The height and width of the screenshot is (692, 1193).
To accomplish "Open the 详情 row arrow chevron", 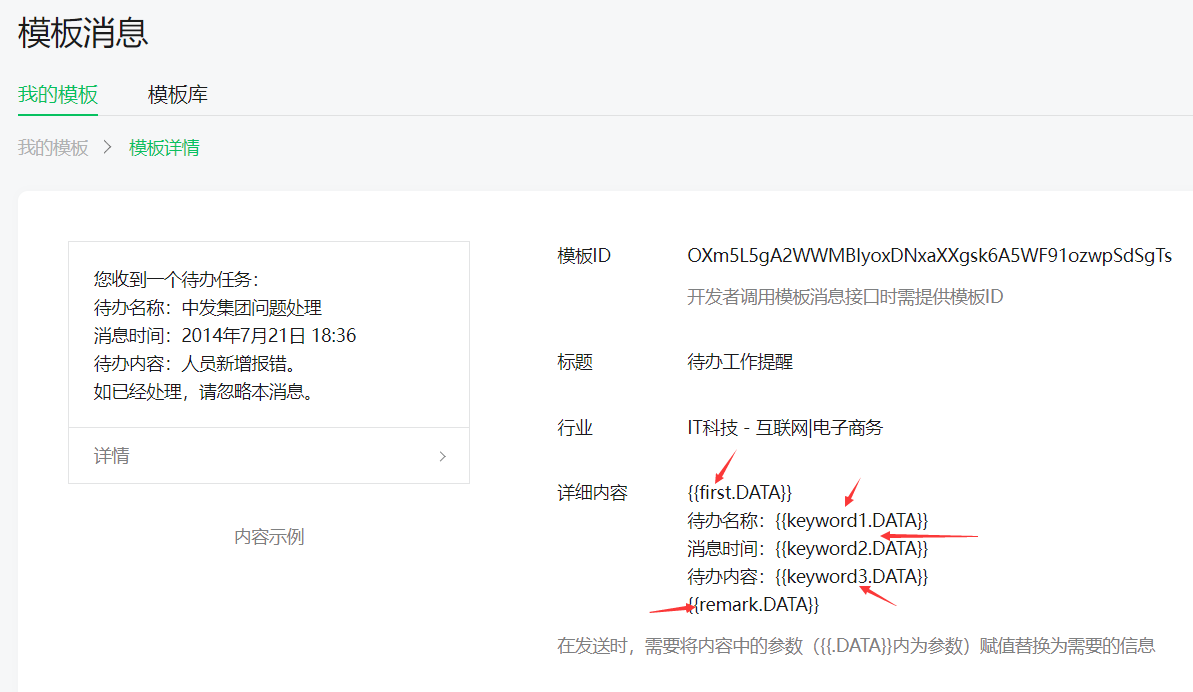I will (x=443, y=456).
